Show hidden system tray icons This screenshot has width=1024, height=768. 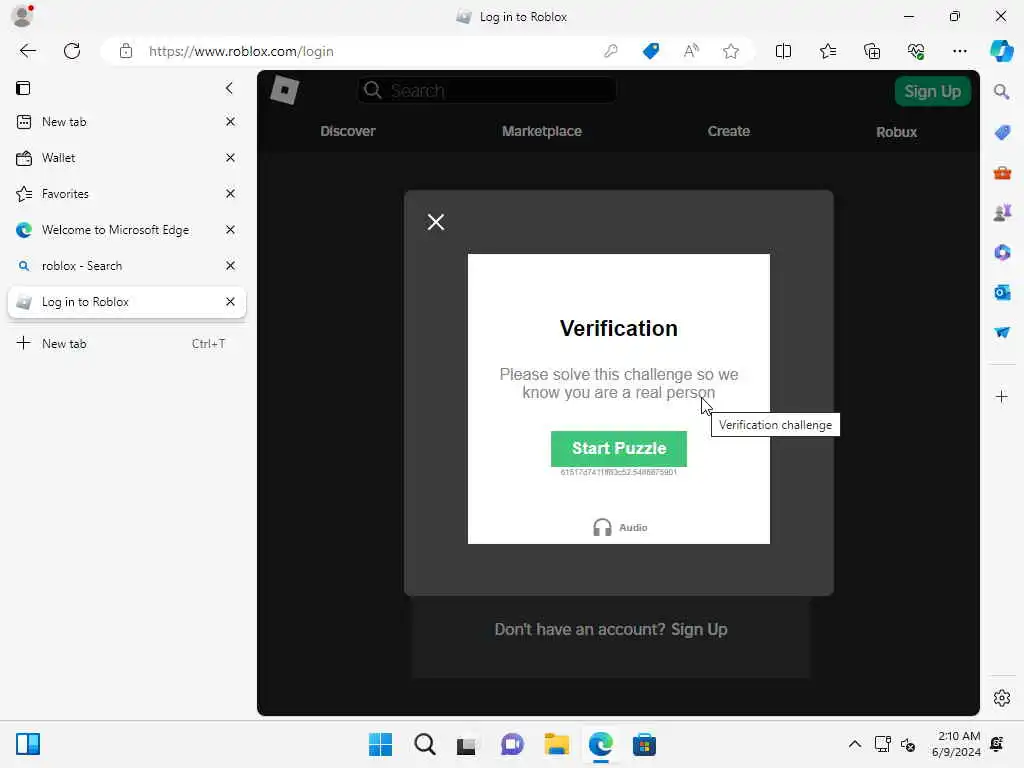pyautogui.click(x=854, y=744)
